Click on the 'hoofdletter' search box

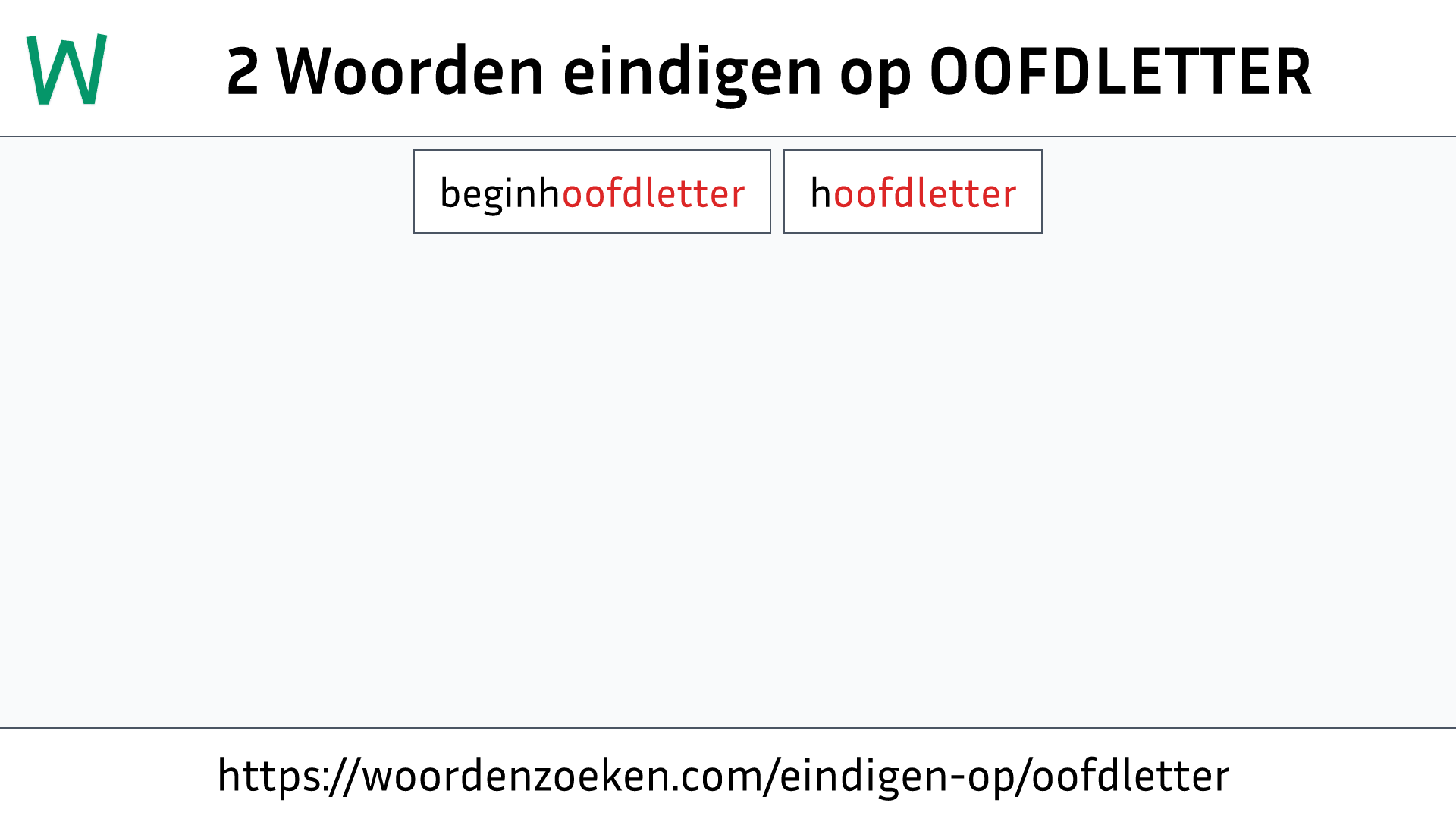click(912, 191)
